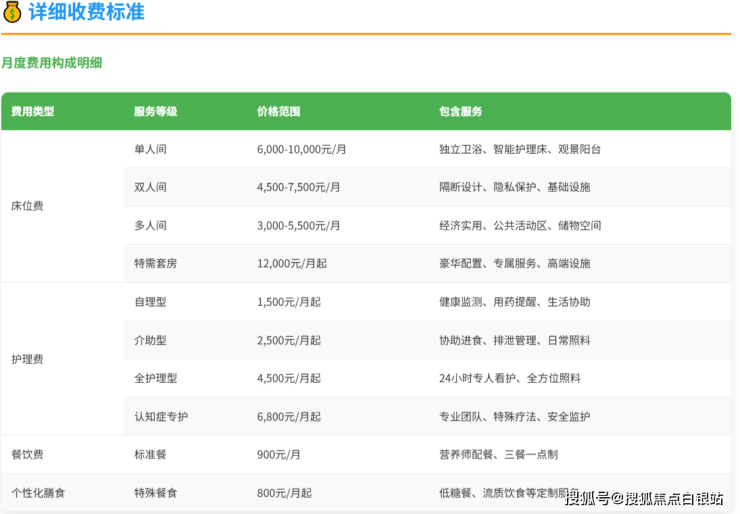Click the 搜狐号@搜狐焦点白银站 watermark
This screenshot has height=514, width=740.
tap(644, 498)
